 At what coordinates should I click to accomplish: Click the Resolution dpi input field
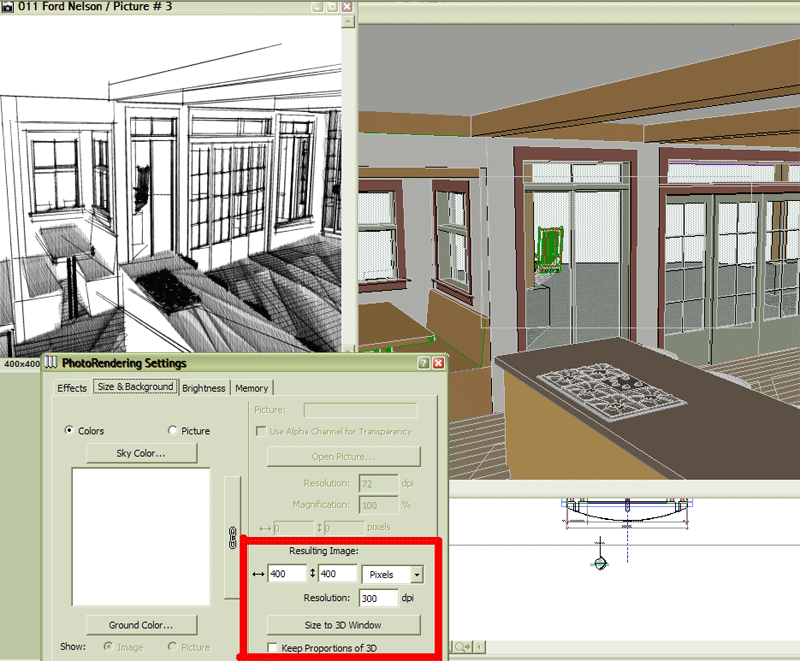(x=380, y=598)
